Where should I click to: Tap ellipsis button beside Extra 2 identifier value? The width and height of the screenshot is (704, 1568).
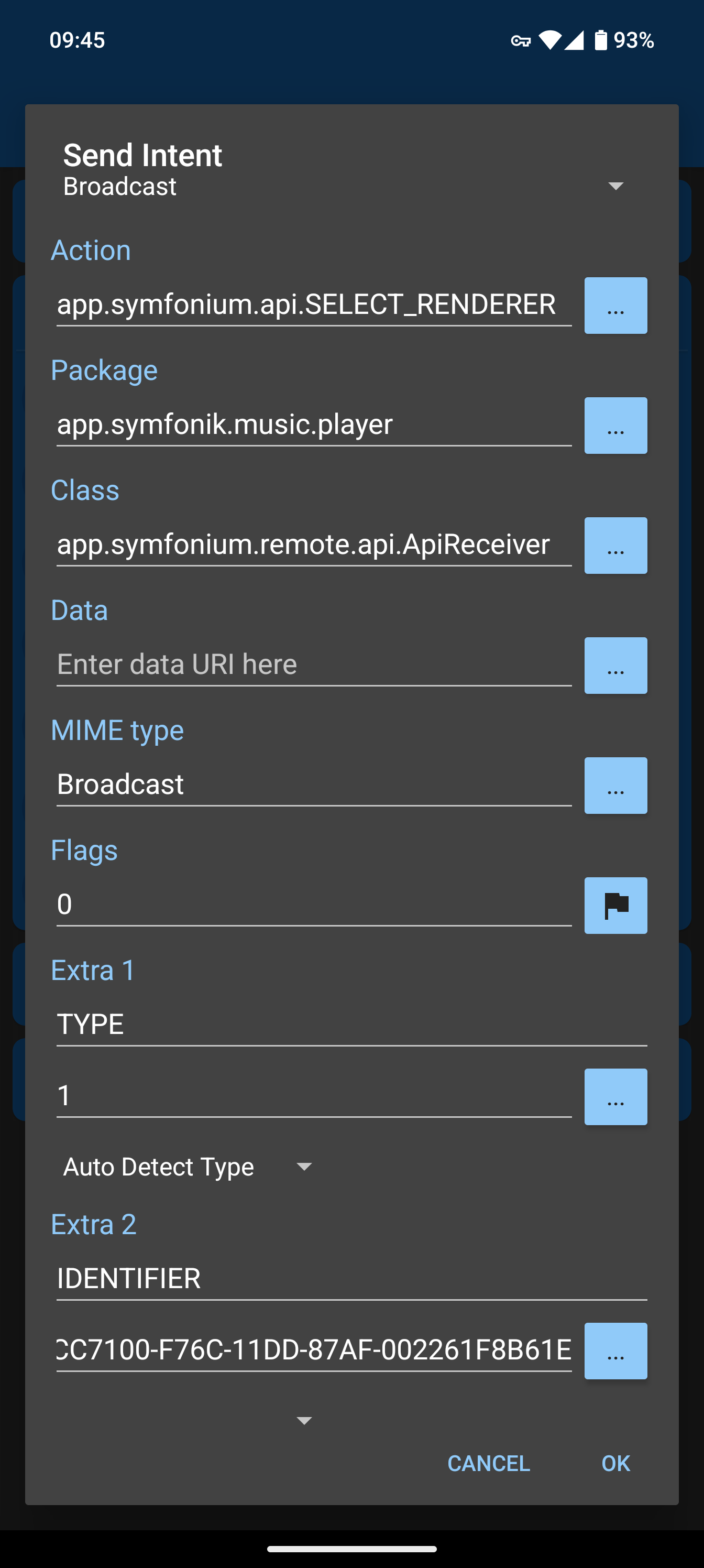click(615, 1351)
